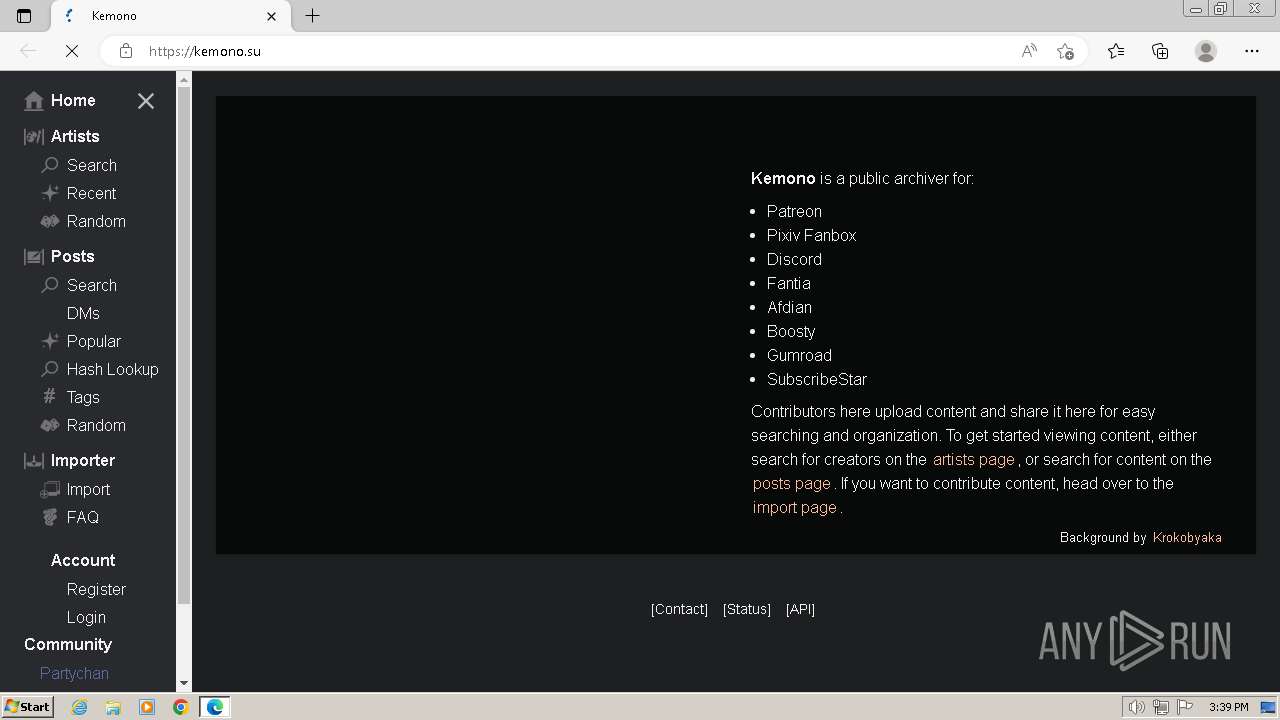Open FAQ page

pos(83,517)
